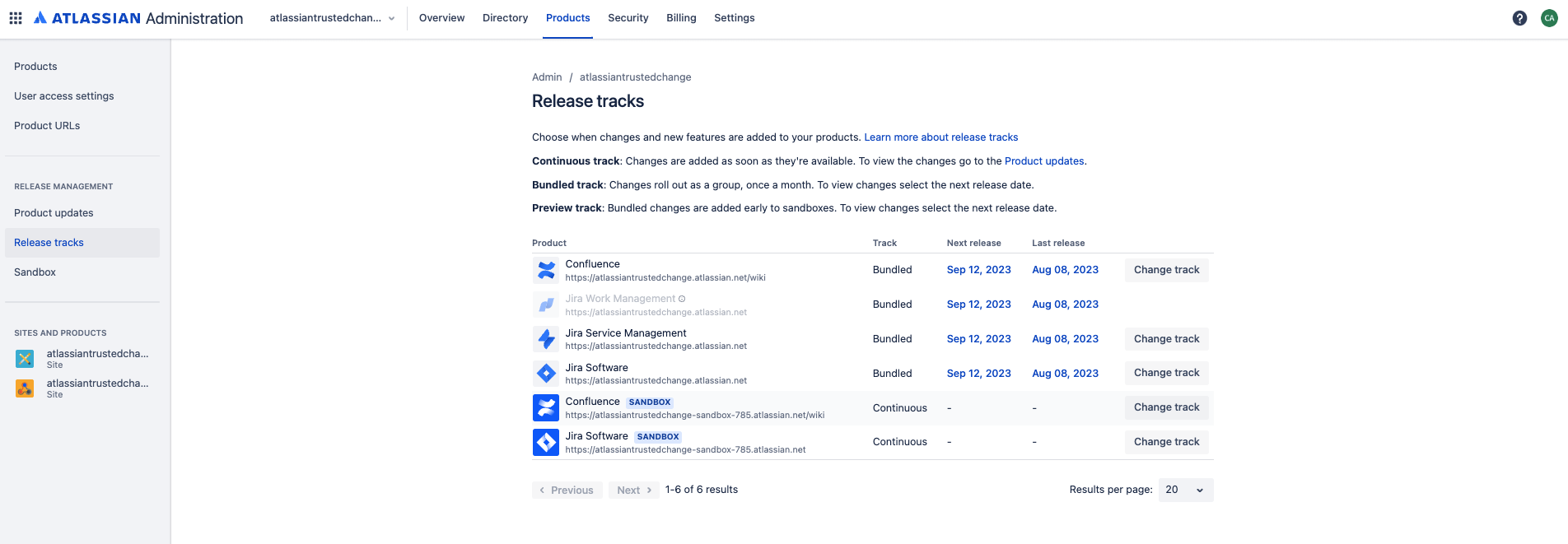
Task: Select the second atlassiantrustedcha... site entry
Action: tap(82, 388)
